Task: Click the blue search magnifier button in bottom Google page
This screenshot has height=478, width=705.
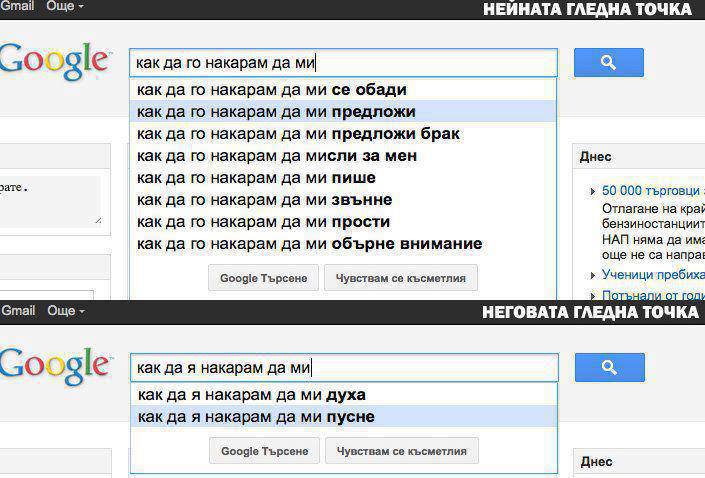Action: (610, 367)
